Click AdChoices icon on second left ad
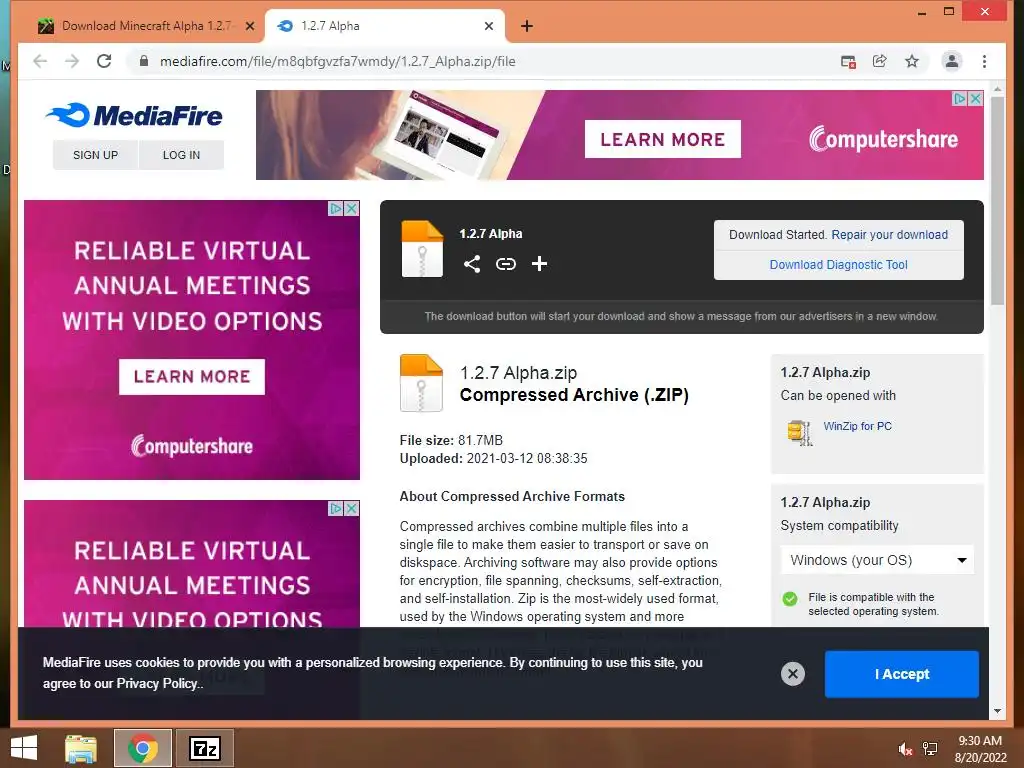This screenshot has height=768, width=1024. pos(336,508)
